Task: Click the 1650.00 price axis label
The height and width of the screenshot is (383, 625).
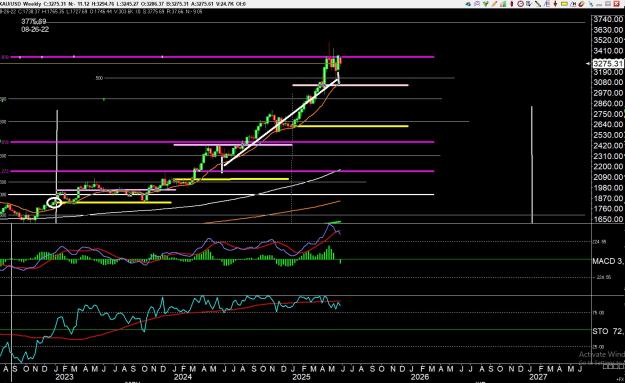Action: pyautogui.click(x=608, y=219)
